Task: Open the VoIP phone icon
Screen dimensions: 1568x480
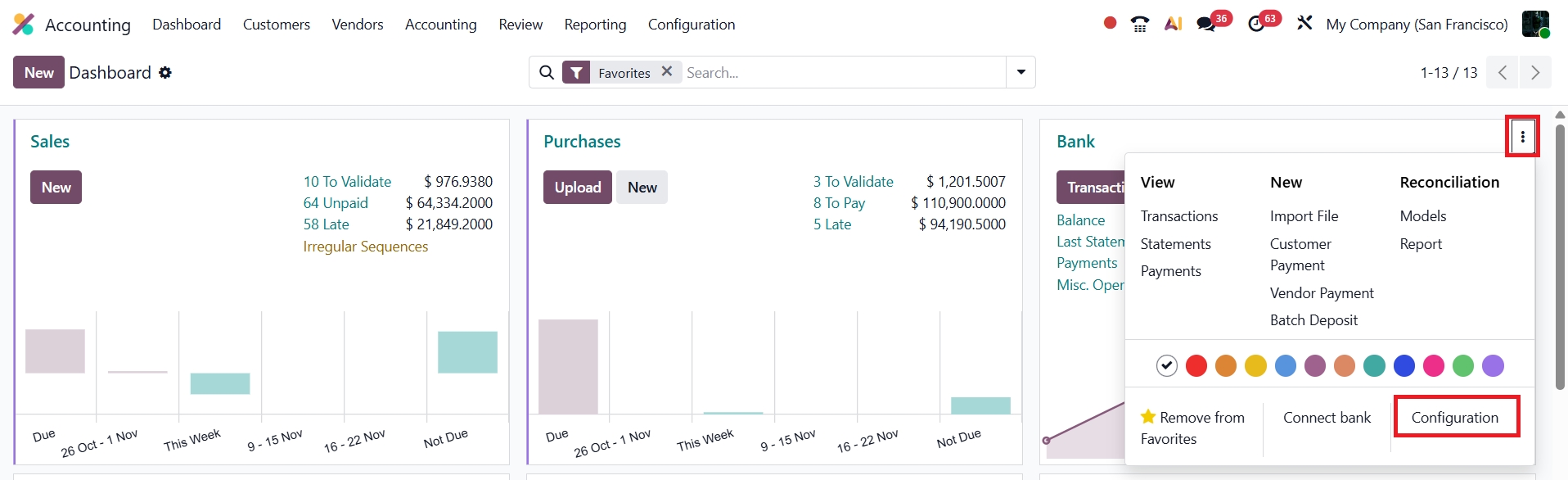Action: tap(1139, 25)
